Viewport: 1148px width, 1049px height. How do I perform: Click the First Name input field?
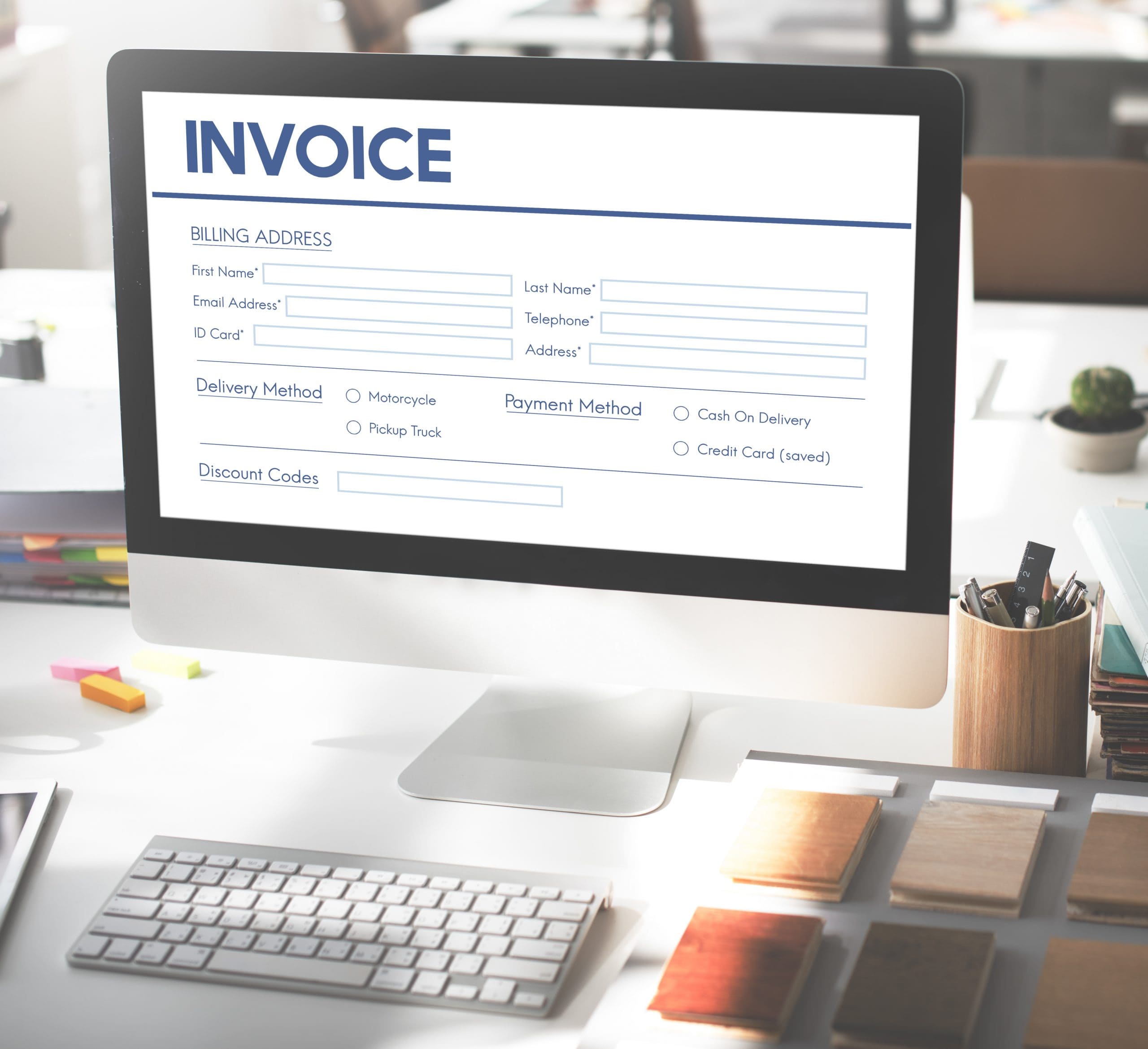coord(390,275)
